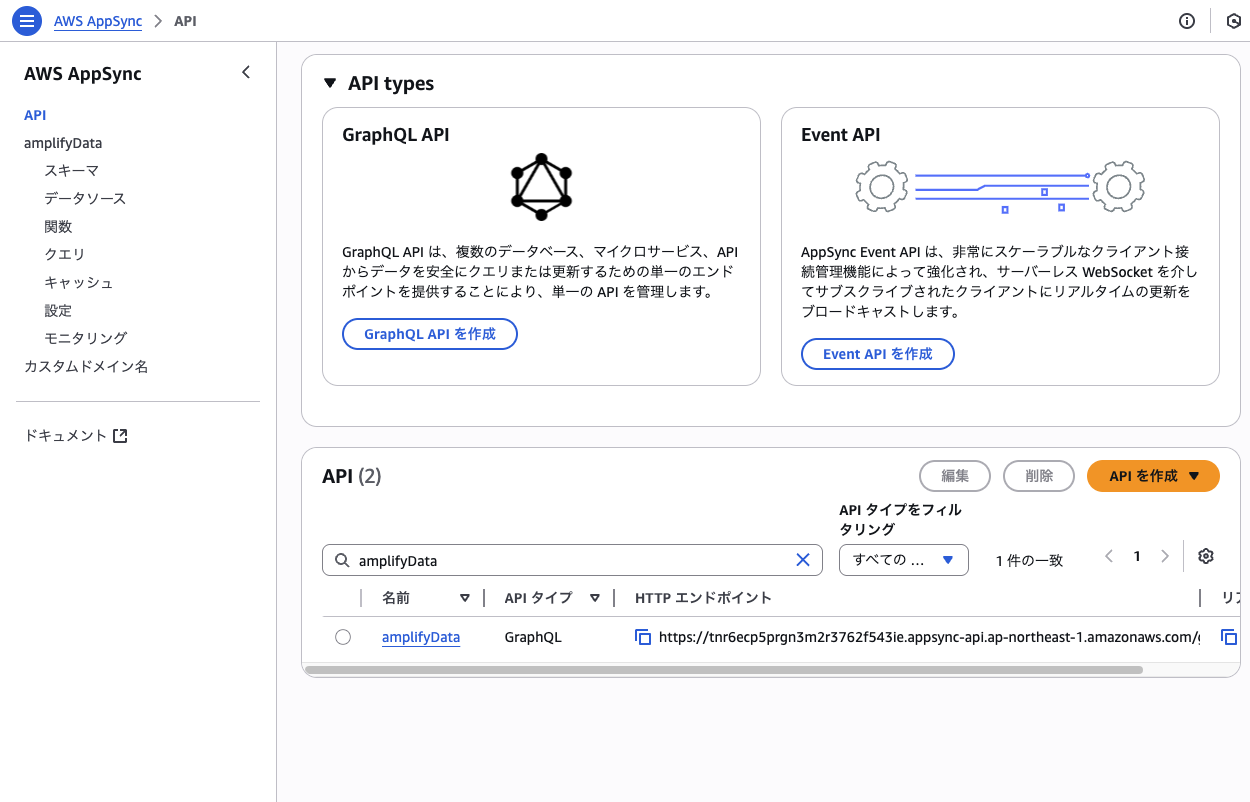Clear the amplifyData search text
The width and height of the screenshot is (1250, 802).
point(802,560)
